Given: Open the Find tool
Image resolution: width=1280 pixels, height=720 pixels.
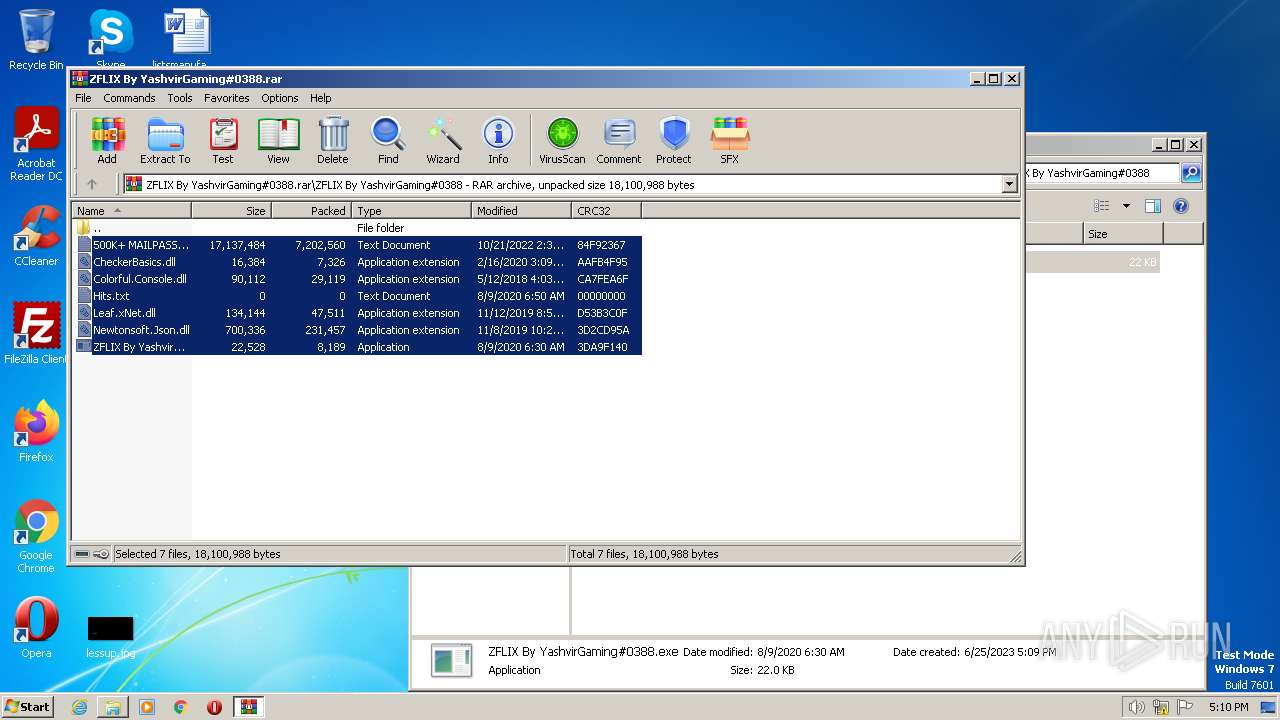Looking at the screenshot, I should 388,140.
